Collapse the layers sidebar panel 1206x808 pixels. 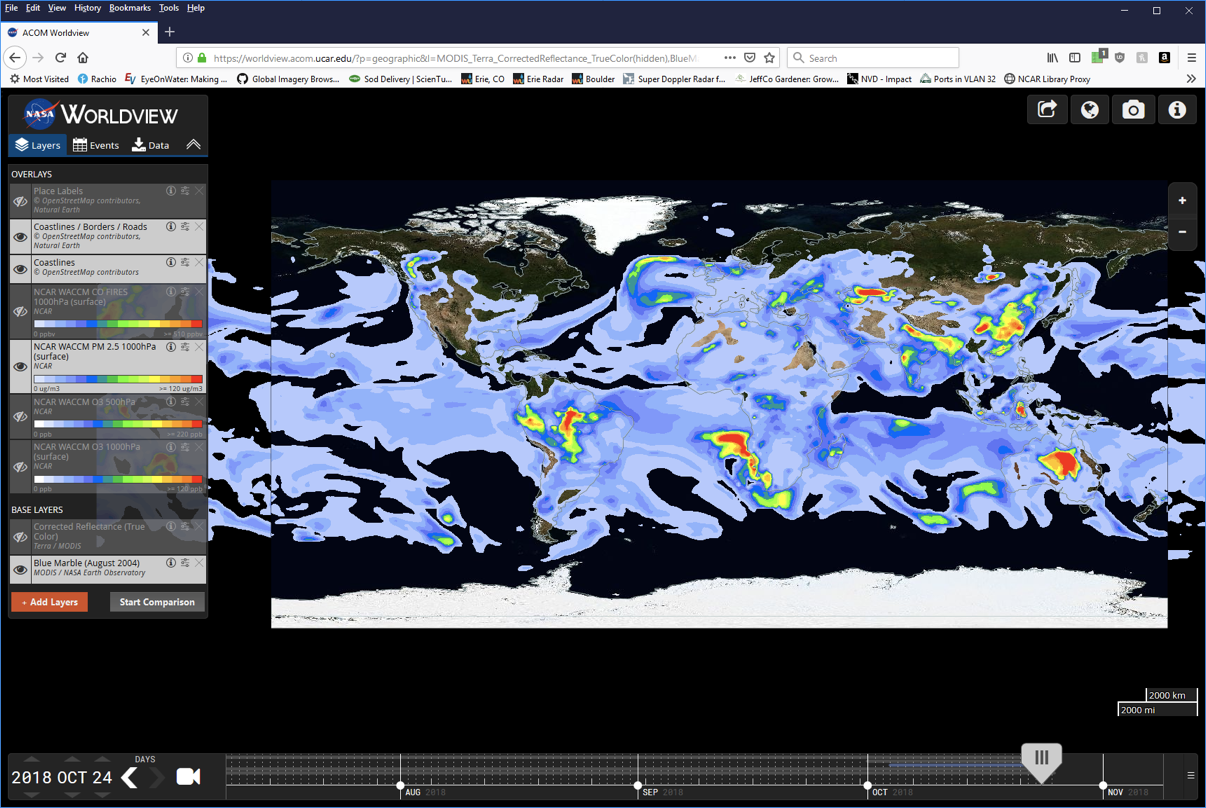[193, 145]
